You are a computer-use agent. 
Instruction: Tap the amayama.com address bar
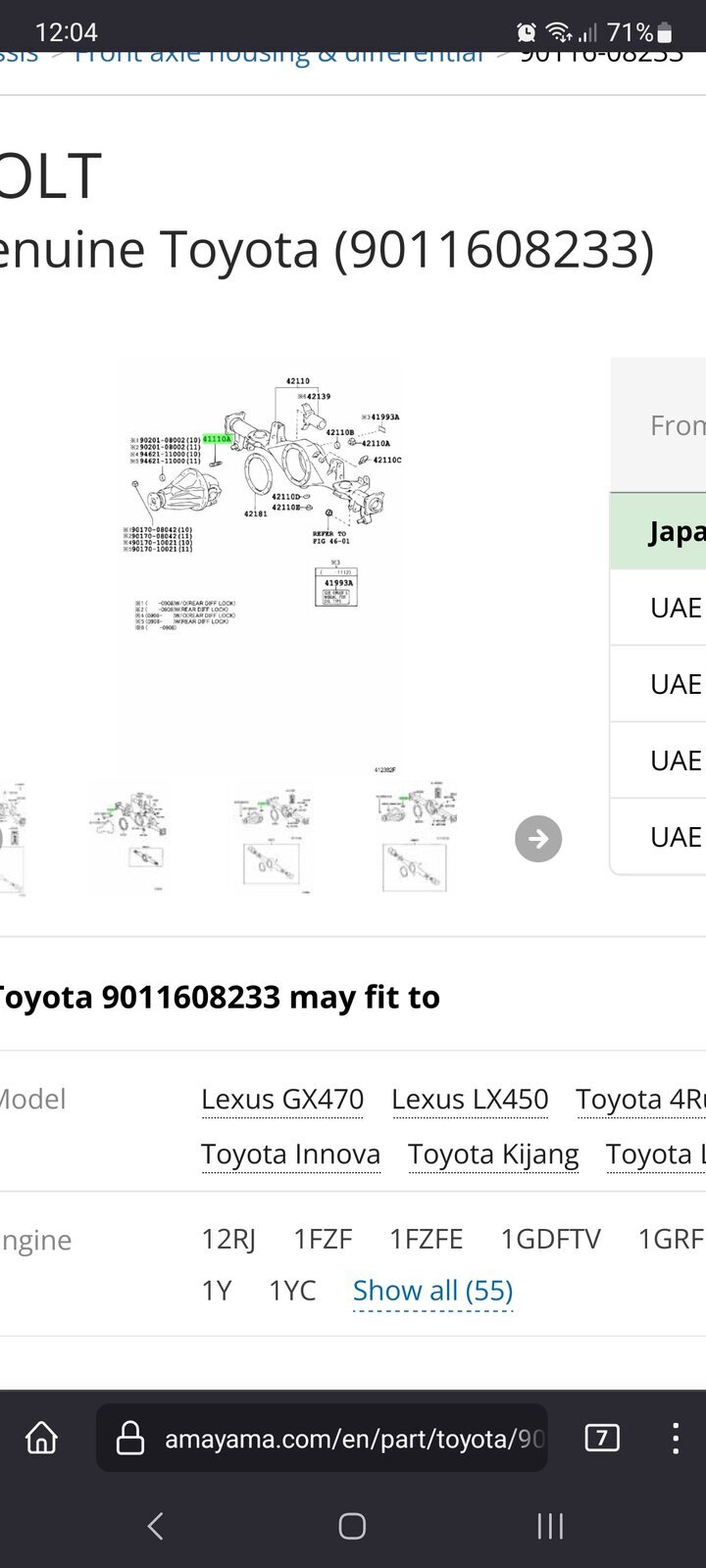pos(322,1438)
